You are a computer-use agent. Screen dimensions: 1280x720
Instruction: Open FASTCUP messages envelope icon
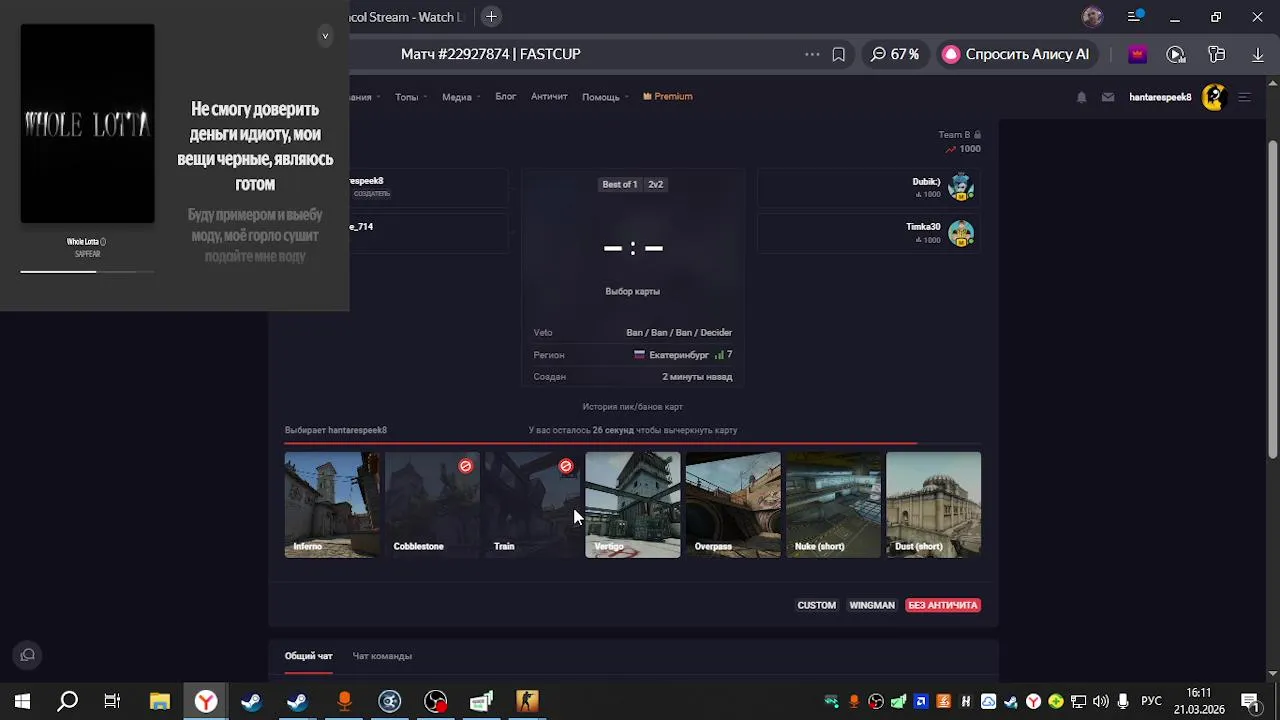point(1108,97)
